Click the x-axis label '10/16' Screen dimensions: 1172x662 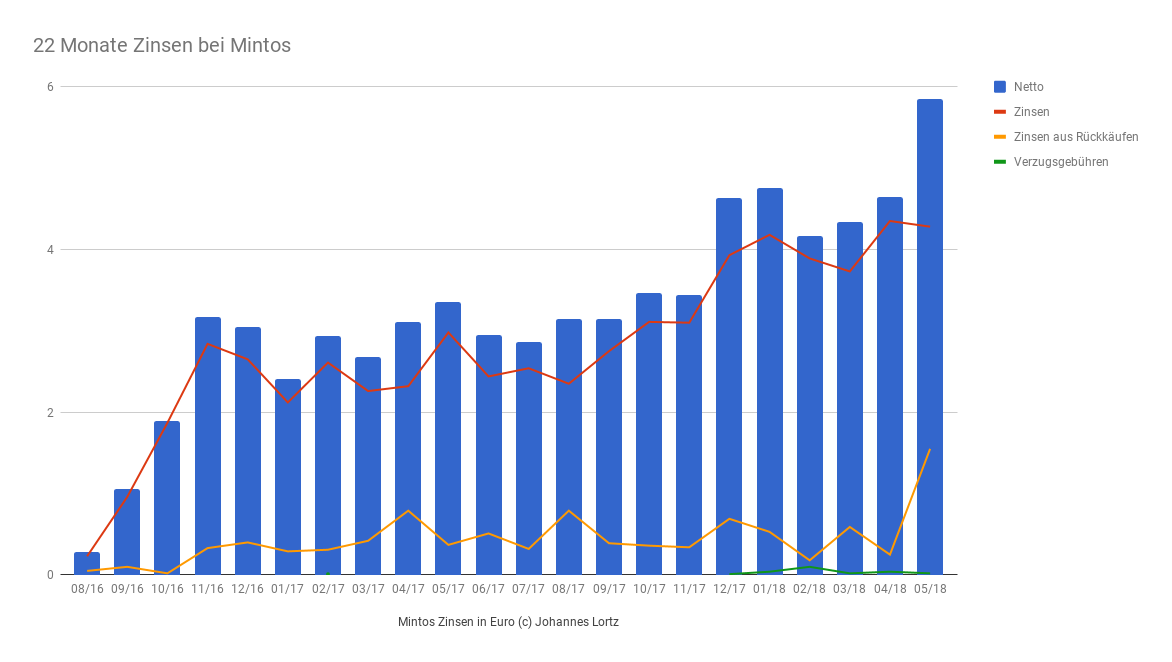[x=167, y=589]
